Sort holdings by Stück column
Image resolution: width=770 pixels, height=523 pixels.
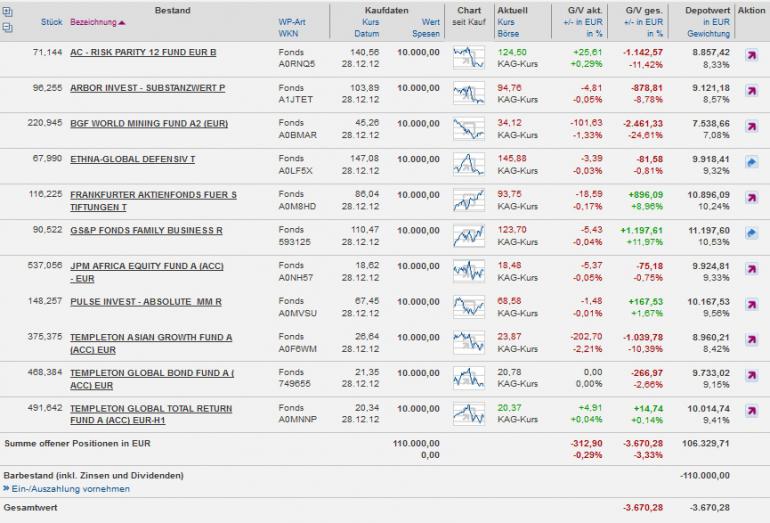coord(51,22)
